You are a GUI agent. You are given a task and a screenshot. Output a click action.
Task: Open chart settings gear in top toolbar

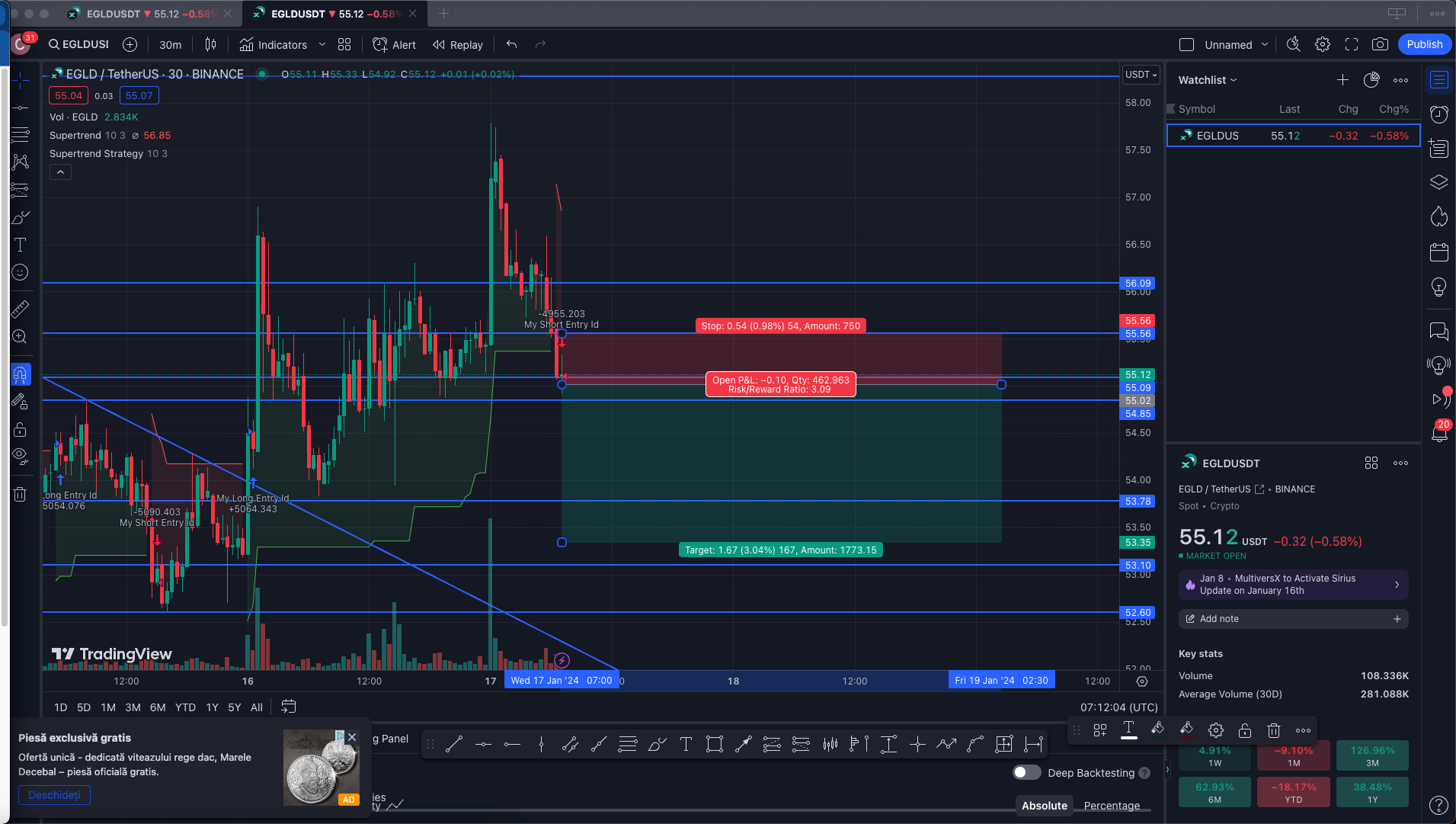[x=1323, y=45]
